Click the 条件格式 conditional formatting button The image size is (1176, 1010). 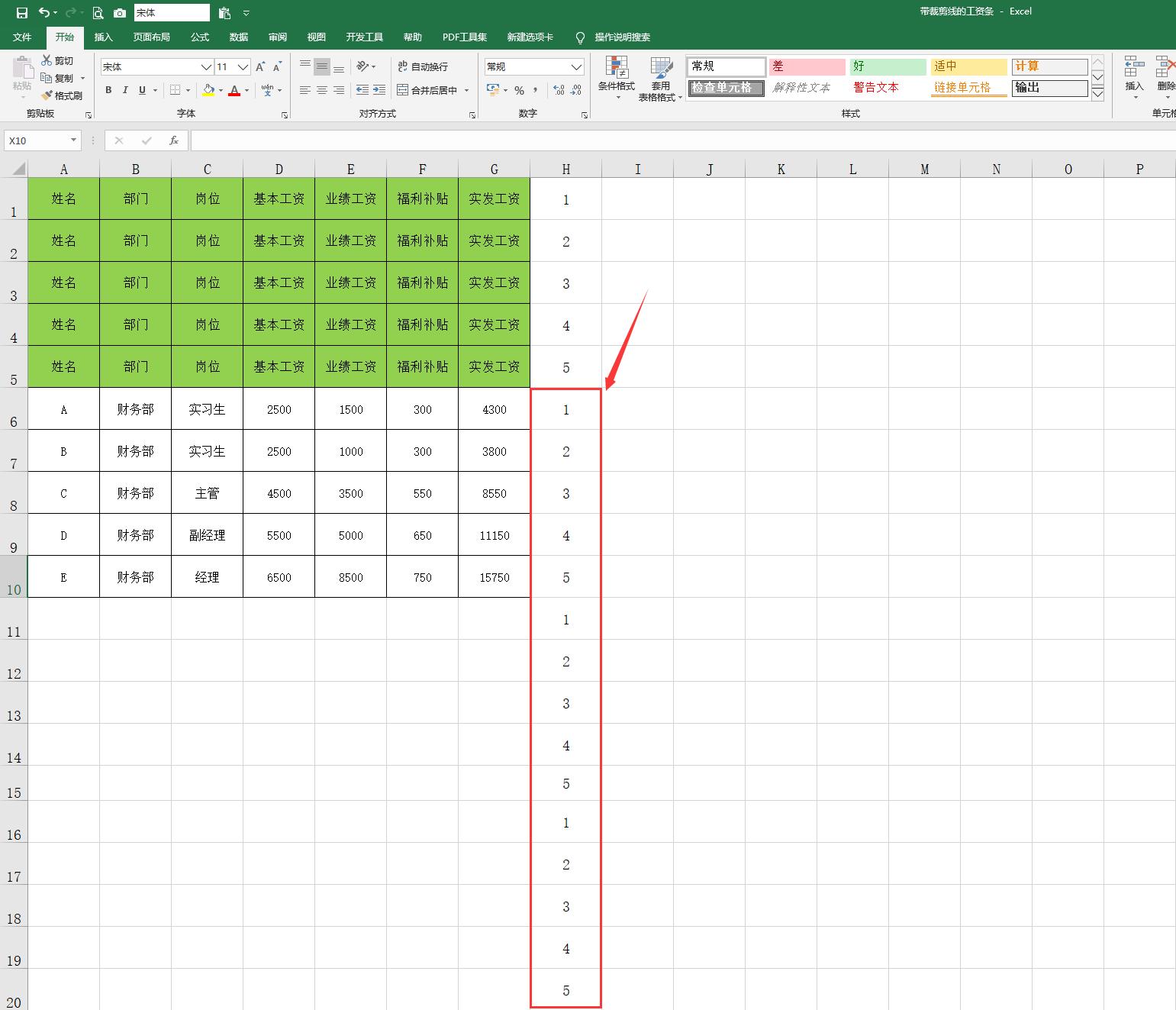point(617,79)
